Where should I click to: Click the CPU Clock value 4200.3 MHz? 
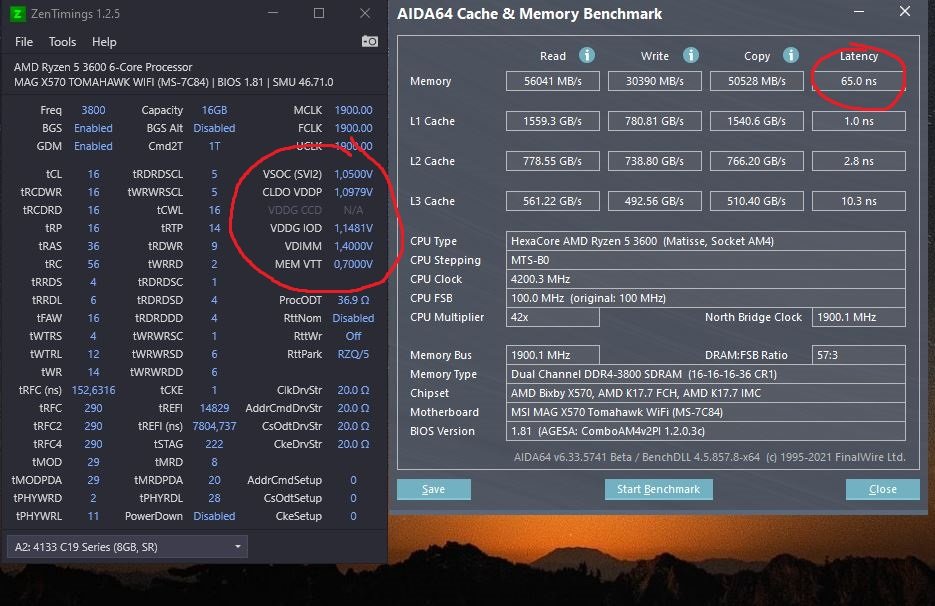click(705, 279)
